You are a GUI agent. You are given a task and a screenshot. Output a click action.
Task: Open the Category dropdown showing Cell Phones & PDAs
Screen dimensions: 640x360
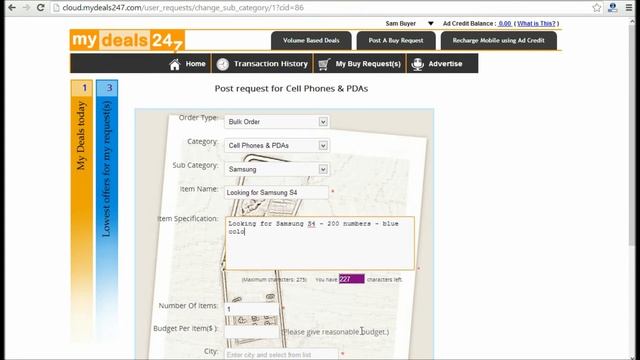277,145
